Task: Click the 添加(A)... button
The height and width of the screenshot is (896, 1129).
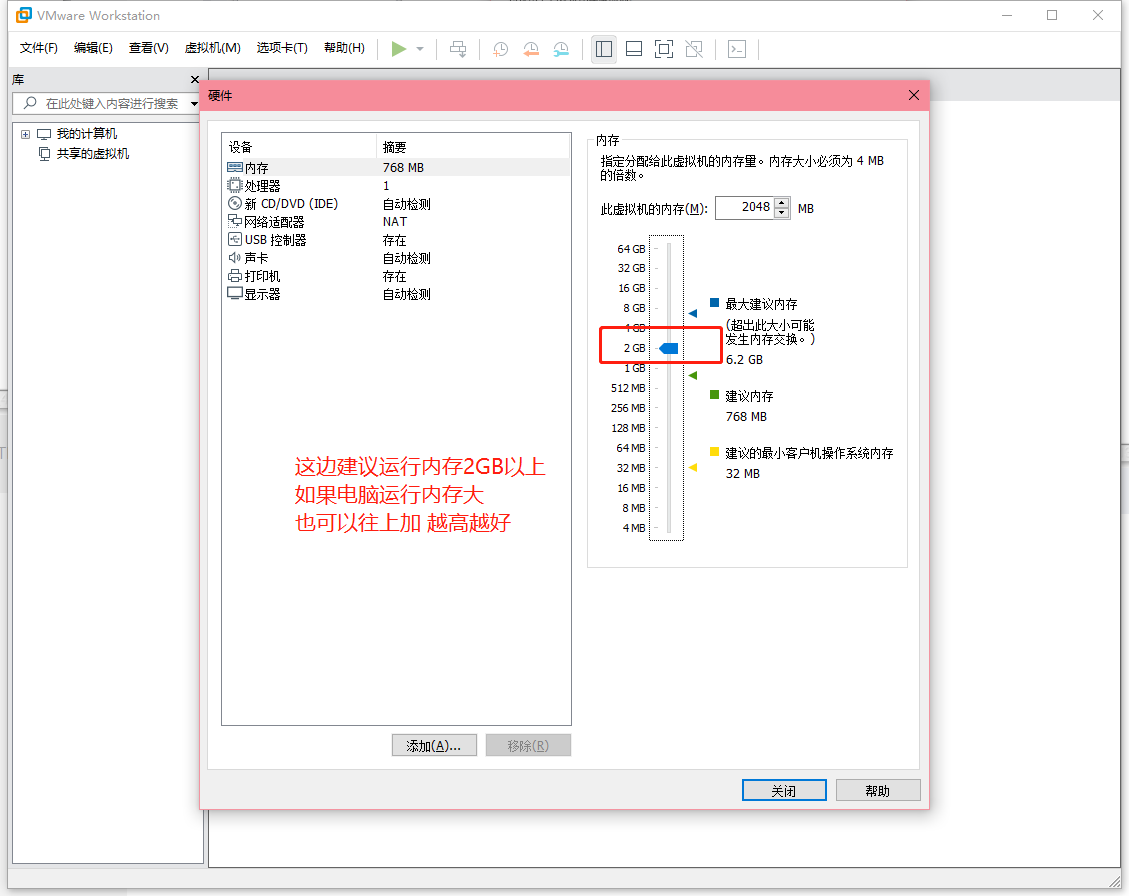Action: point(434,745)
